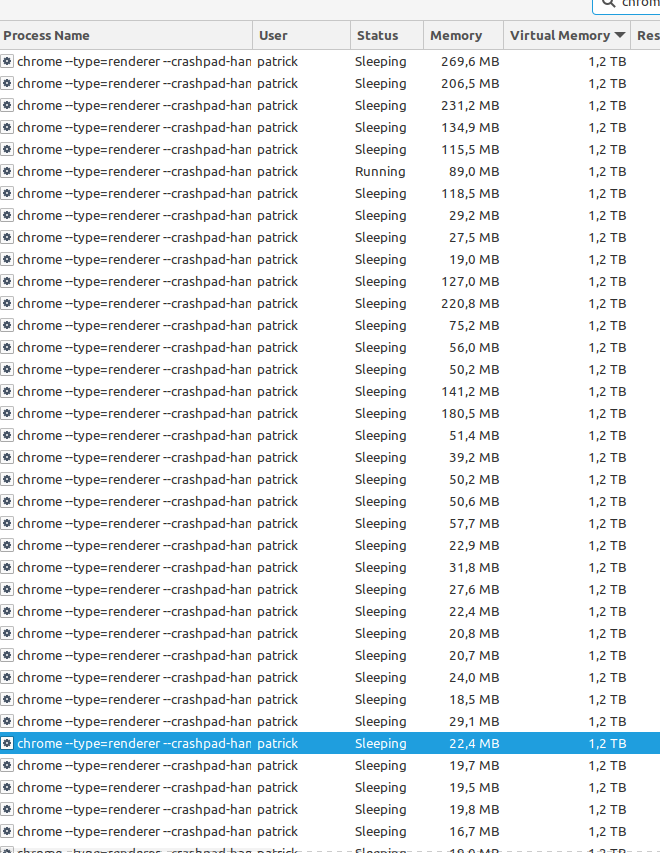Sort by Status column header
The height and width of the screenshot is (853, 660).
(x=387, y=35)
